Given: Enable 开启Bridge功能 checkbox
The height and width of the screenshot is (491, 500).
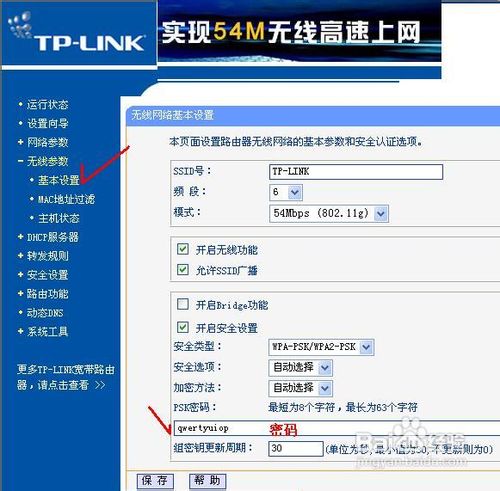Looking at the screenshot, I should [183, 304].
